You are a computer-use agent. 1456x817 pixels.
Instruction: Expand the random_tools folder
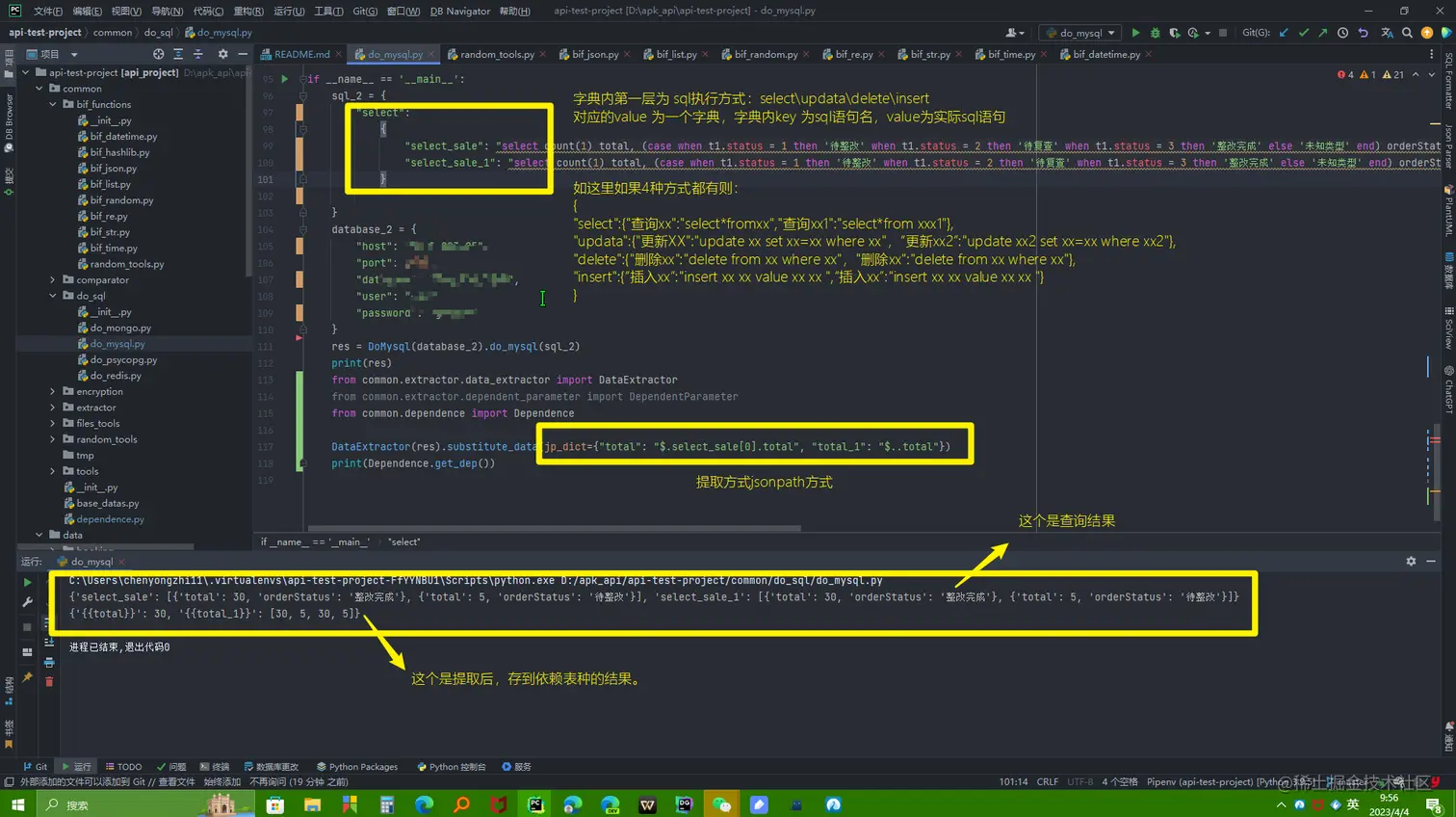[x=53, y=439]
